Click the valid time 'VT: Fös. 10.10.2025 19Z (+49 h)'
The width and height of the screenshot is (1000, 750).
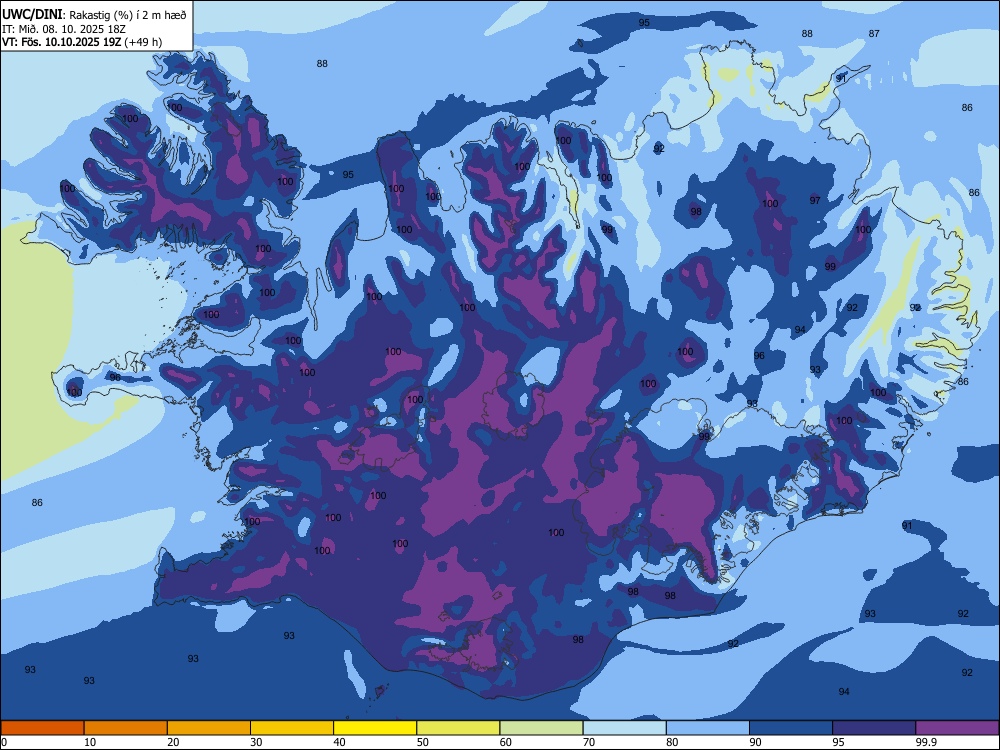[82, 42]
